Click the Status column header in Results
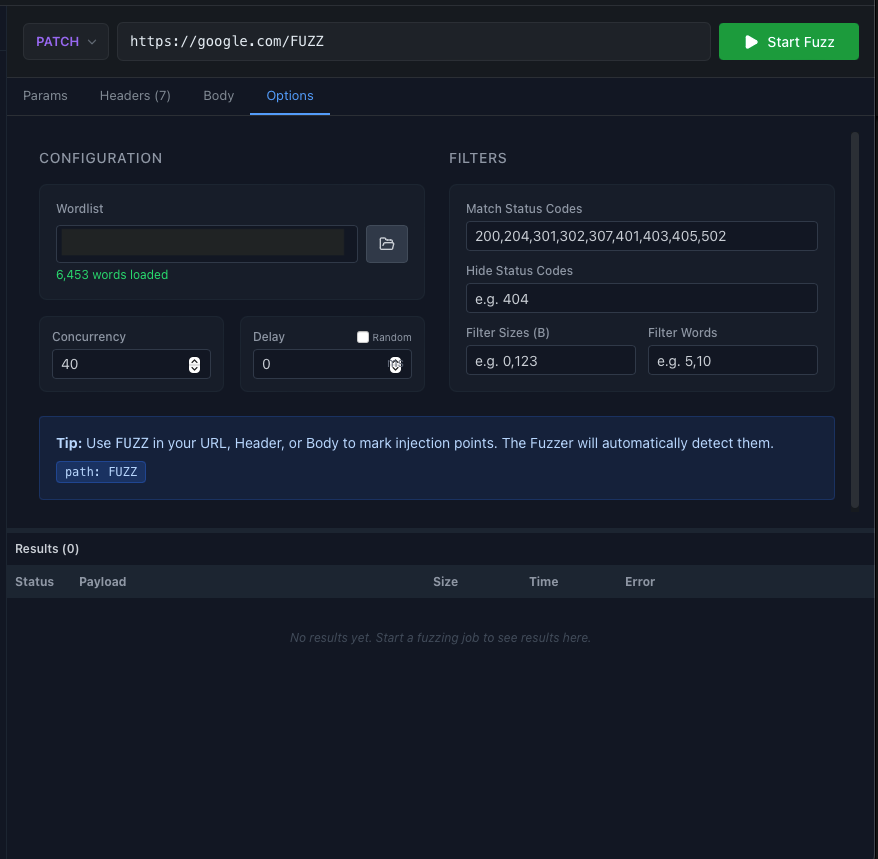This screenshot has width=878, height=859. pos(34,581)
